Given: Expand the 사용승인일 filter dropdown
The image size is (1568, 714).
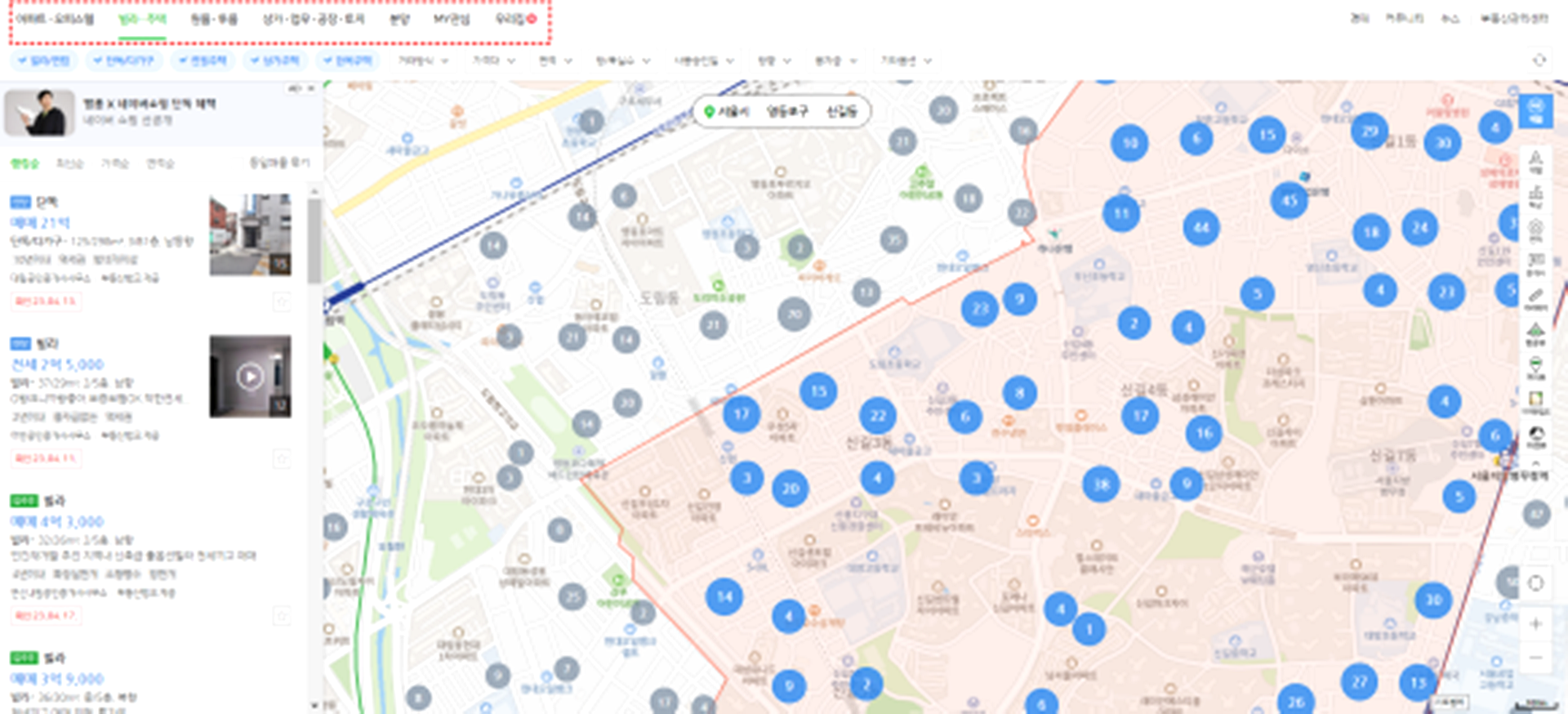Looking at the screenshot, I should pyautogui.click(x=703, y=60).
